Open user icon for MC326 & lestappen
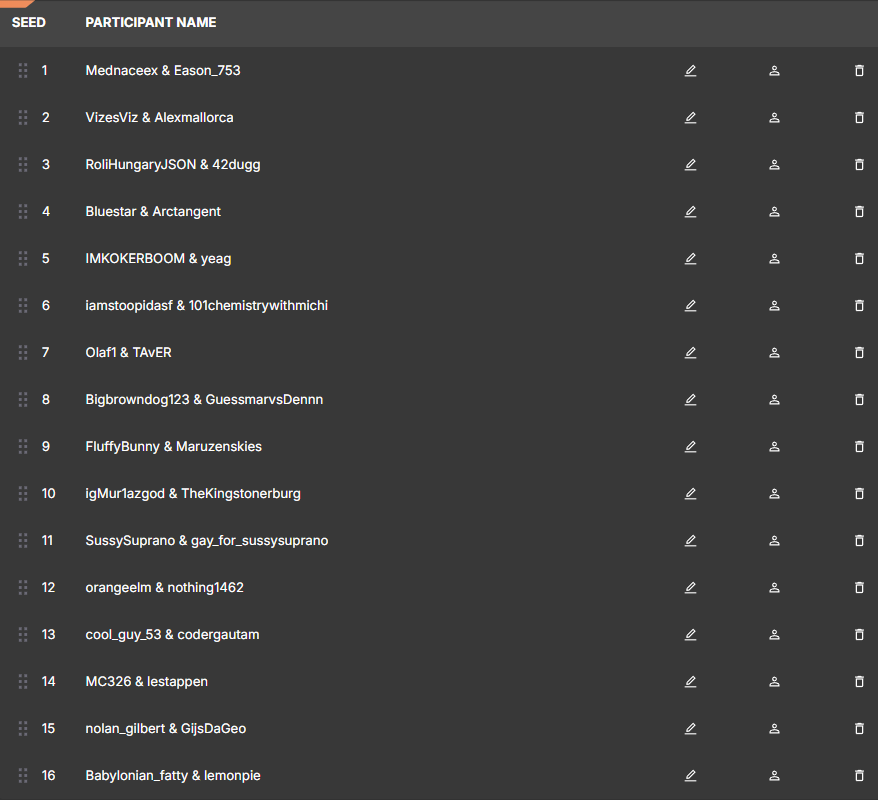878x800 pixels. point(774,682)
